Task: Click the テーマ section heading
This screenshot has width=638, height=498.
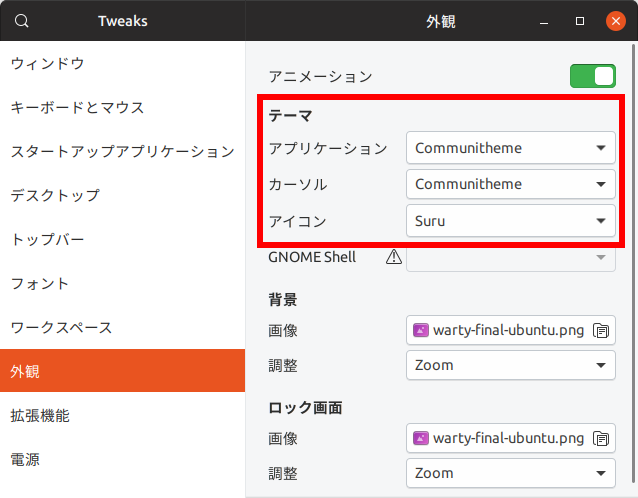Action: point(290,116)
